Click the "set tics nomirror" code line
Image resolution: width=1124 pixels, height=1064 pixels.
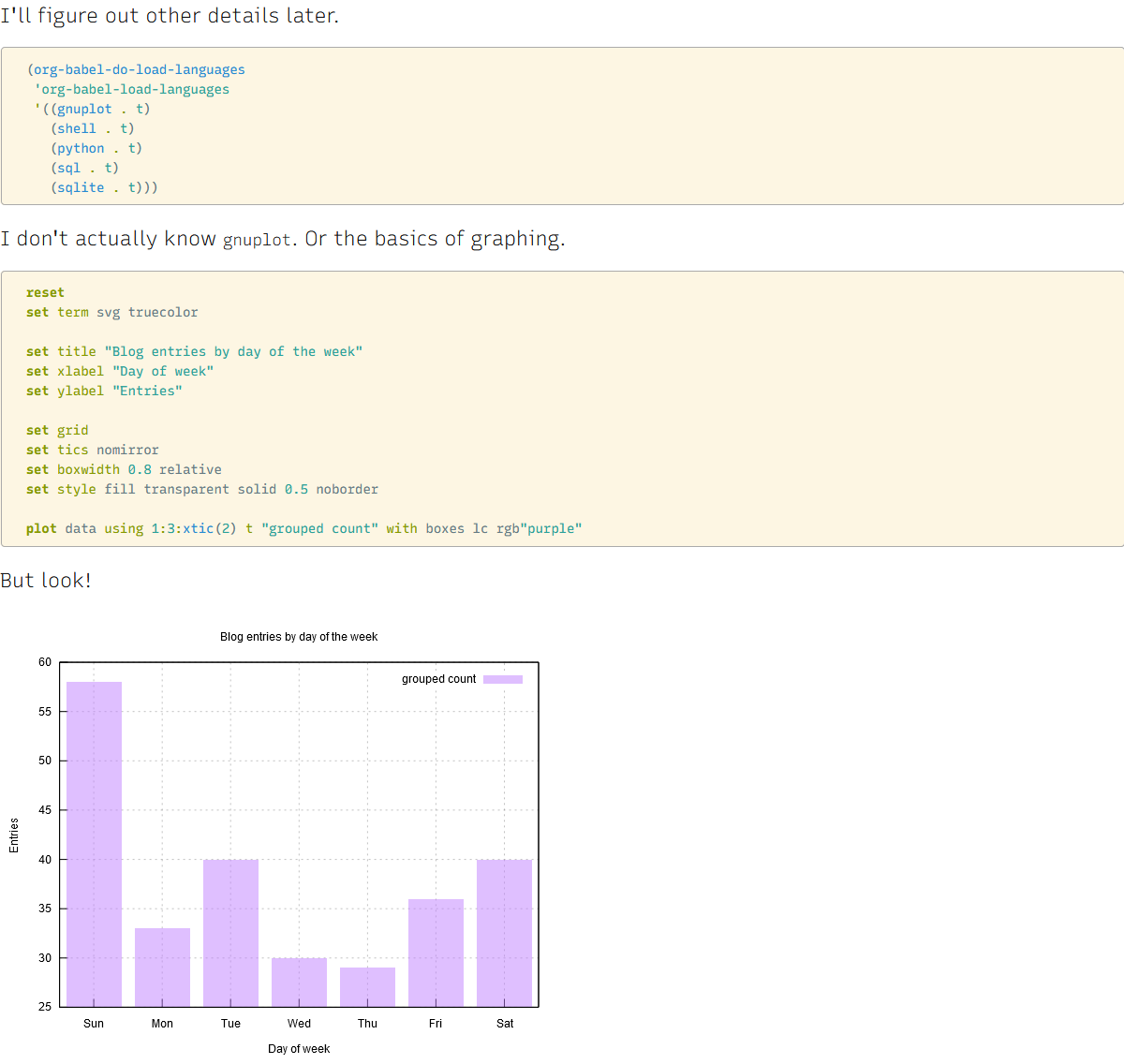[x=93, y=450]
